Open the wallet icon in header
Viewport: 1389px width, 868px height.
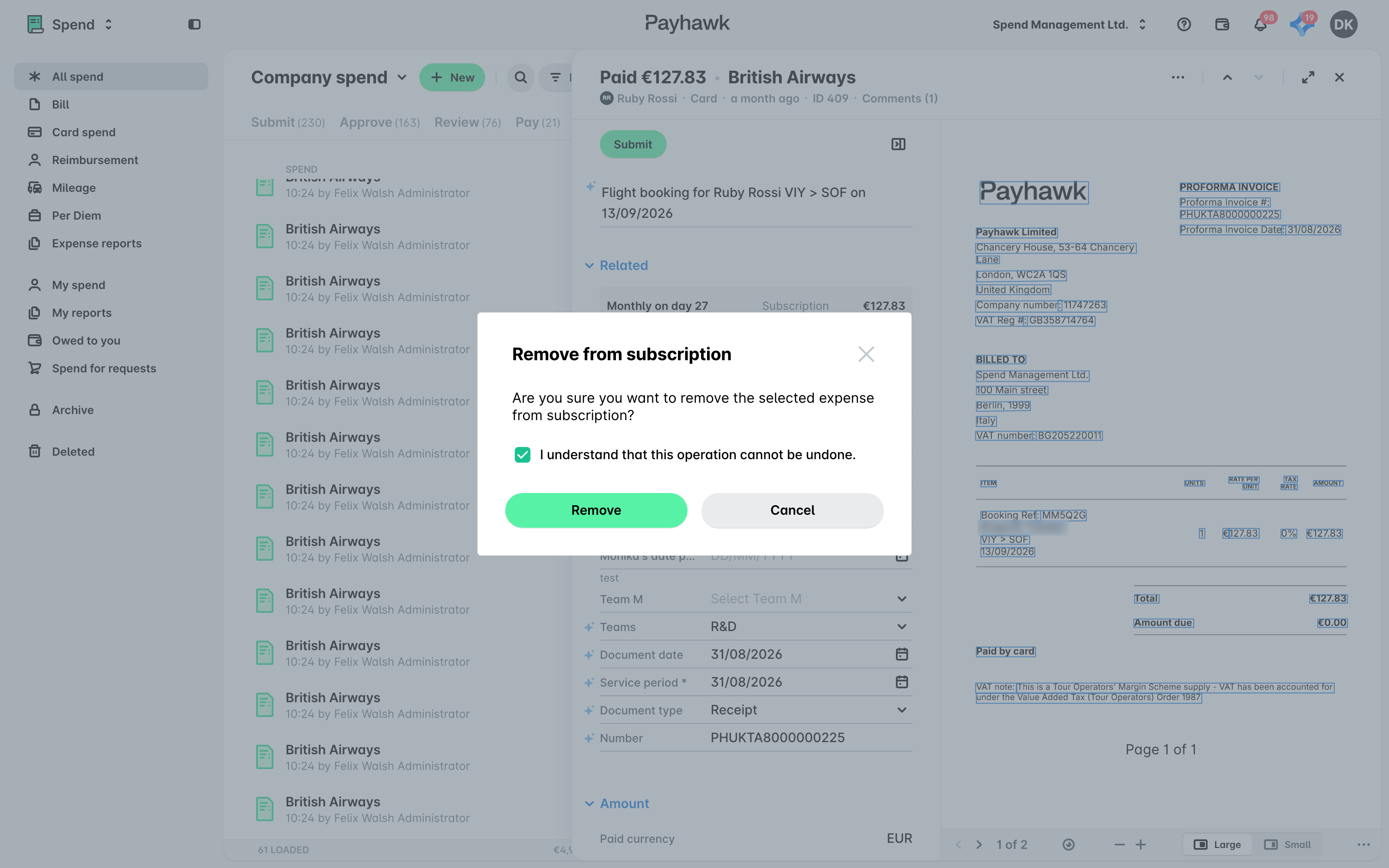pyautogui.click(x=1222, y=24)
